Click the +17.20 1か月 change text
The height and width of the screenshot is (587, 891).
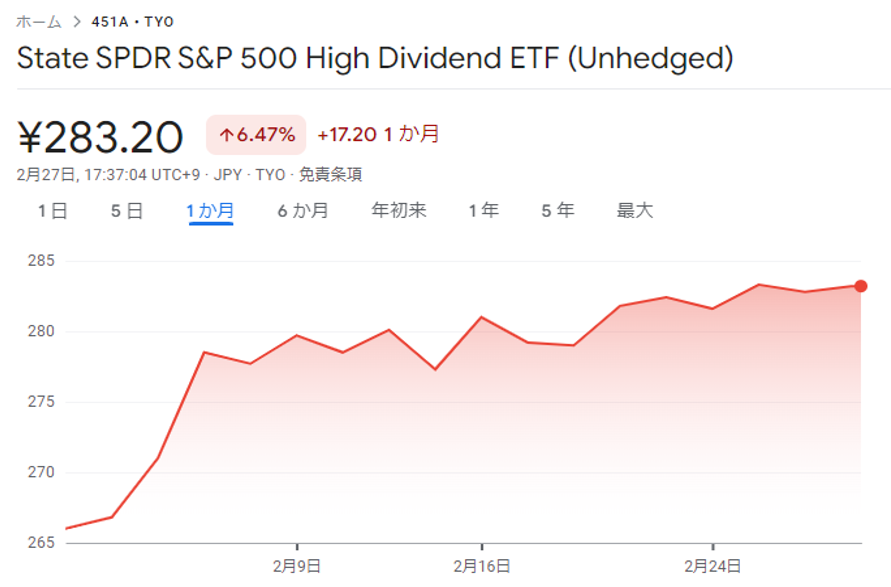pyautogui.click(x=378, y=134)
